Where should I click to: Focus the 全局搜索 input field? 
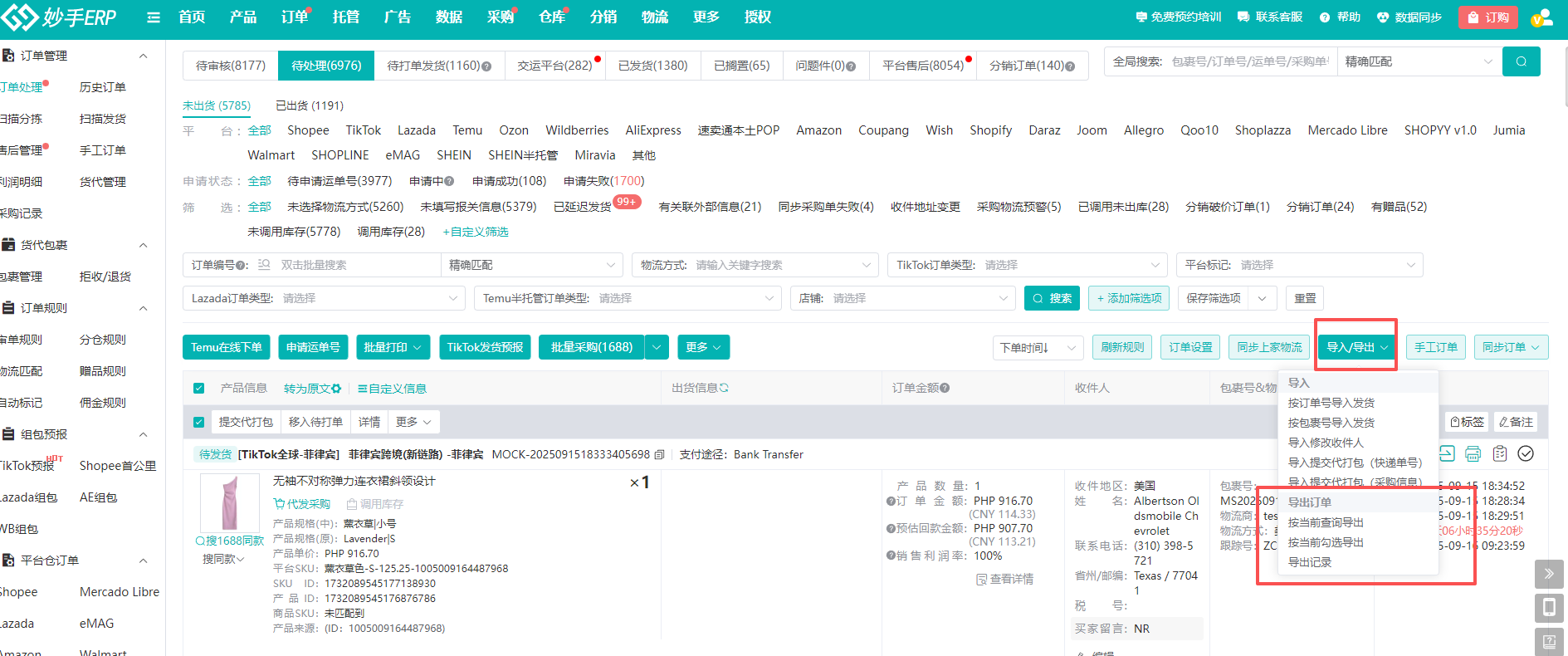pyautogui.click(x=1249, y=61)
